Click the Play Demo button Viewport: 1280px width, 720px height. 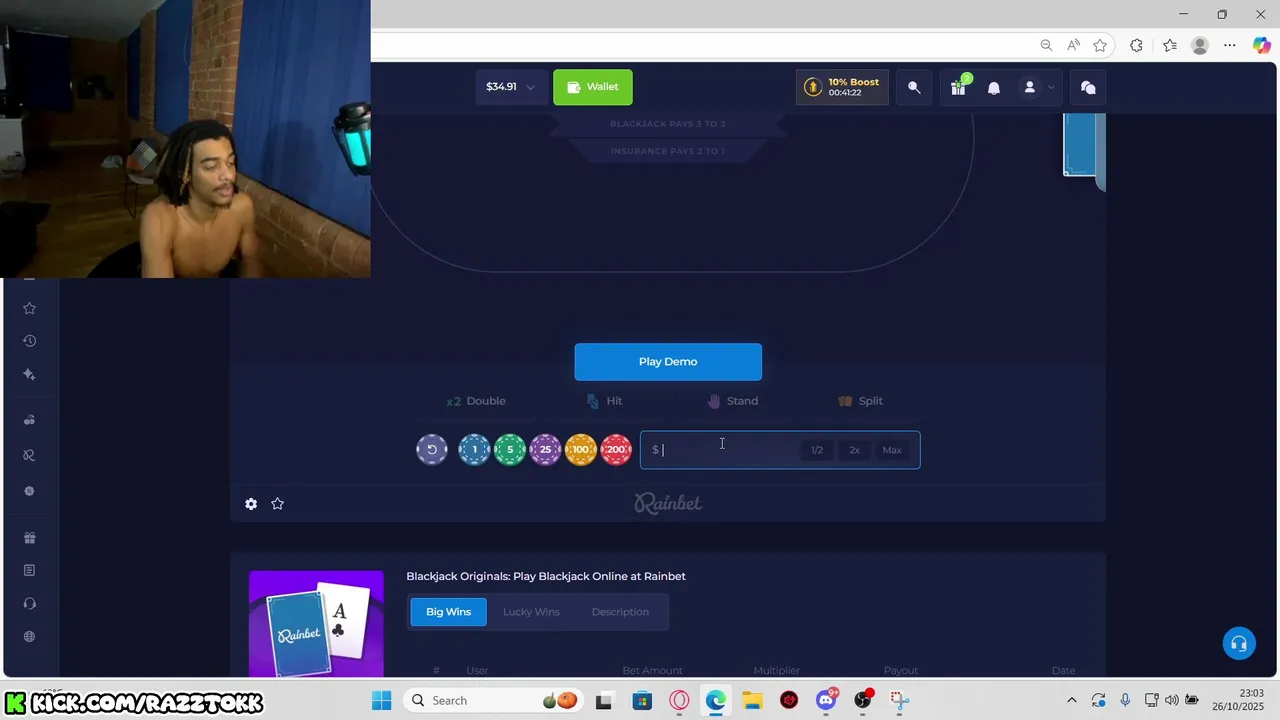point(668,362)
